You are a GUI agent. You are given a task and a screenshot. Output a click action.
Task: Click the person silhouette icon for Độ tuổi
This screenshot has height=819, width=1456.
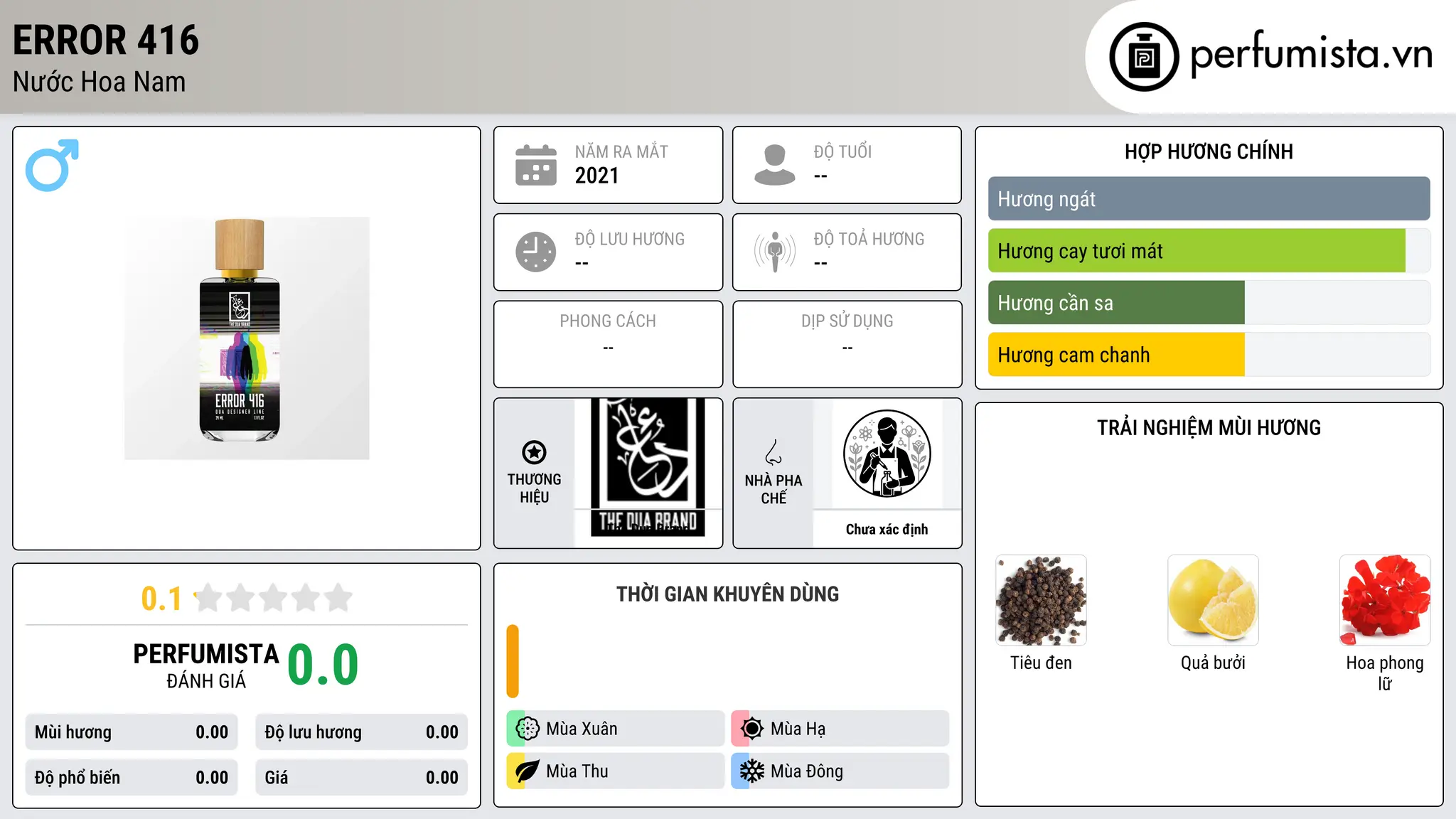[x=775, y=165]
